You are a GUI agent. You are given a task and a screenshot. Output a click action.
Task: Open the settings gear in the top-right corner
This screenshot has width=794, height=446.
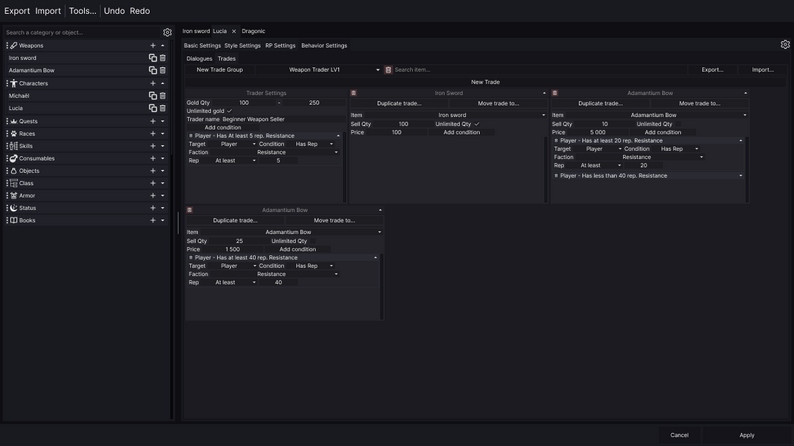tap(785, 45)
